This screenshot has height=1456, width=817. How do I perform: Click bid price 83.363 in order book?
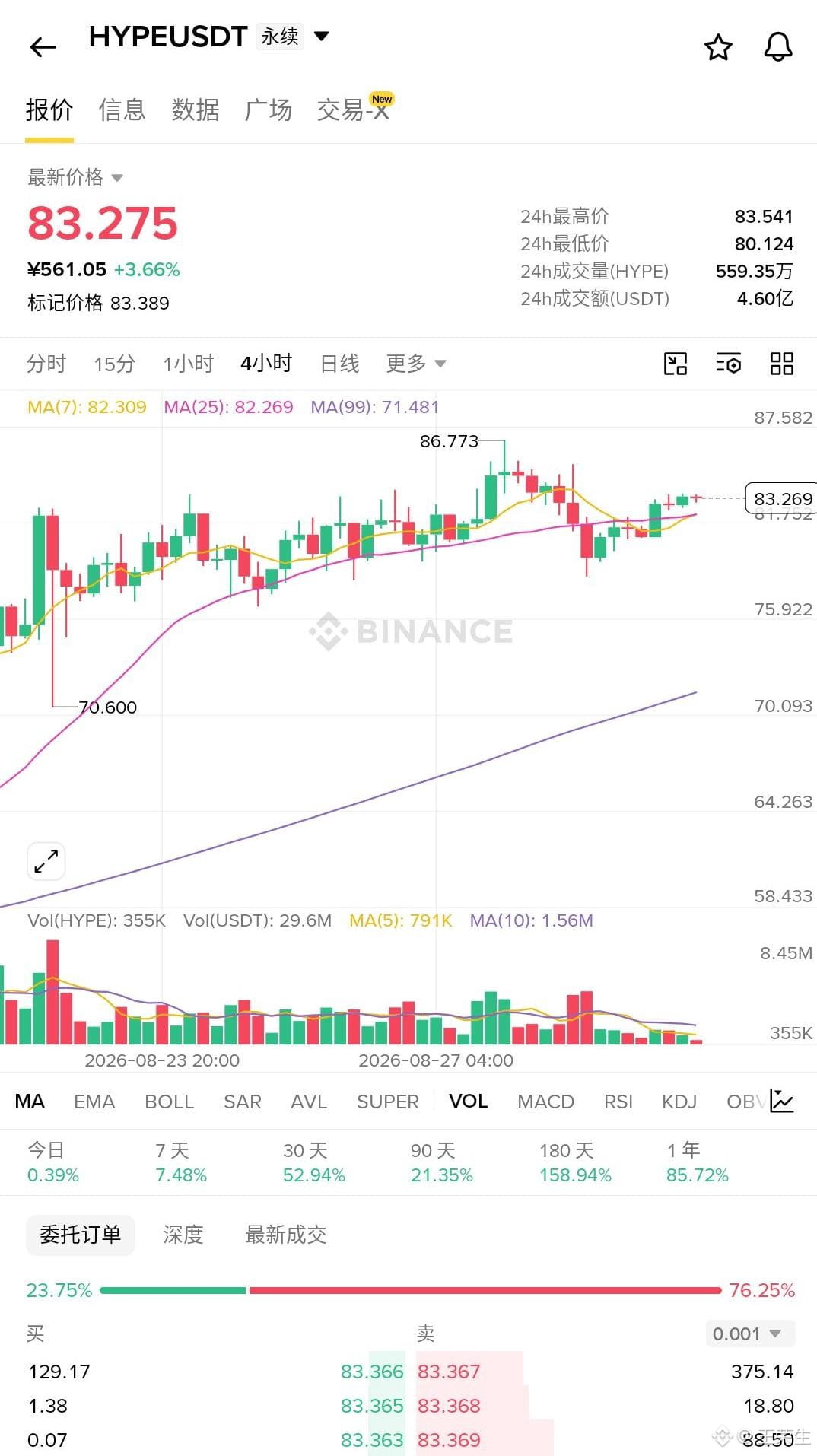pyautogui.click(x=372, y=1440)
